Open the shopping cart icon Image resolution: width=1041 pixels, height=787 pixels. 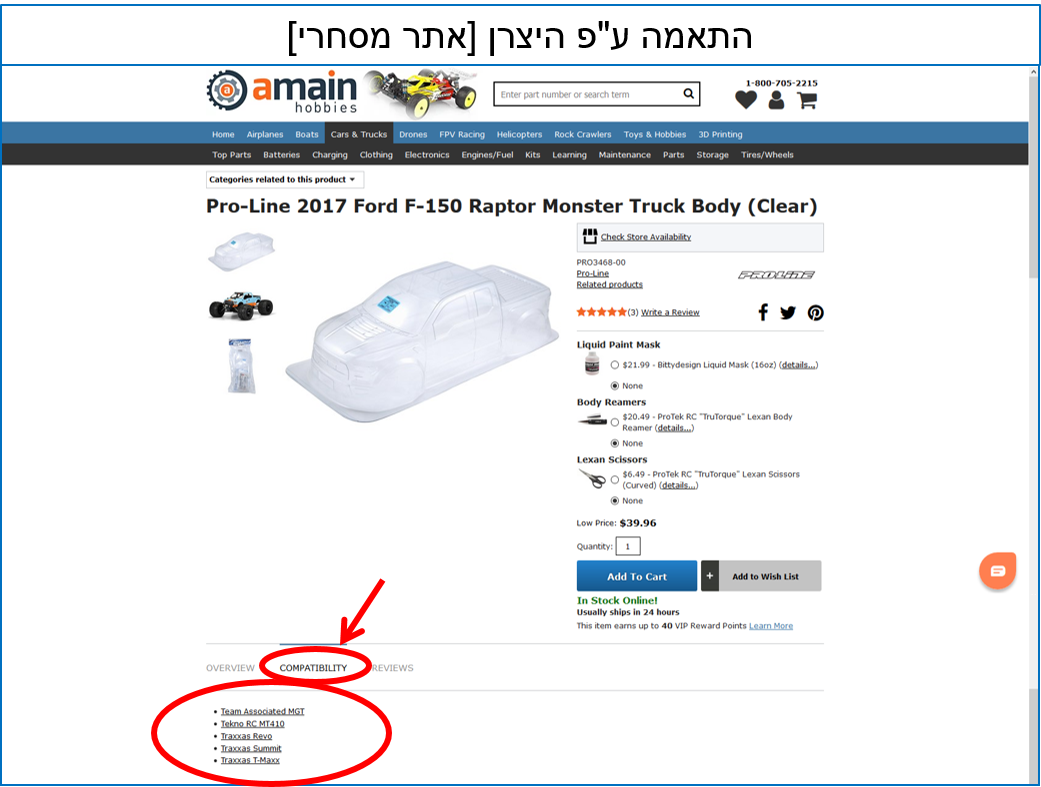click(x=807, y=100)
